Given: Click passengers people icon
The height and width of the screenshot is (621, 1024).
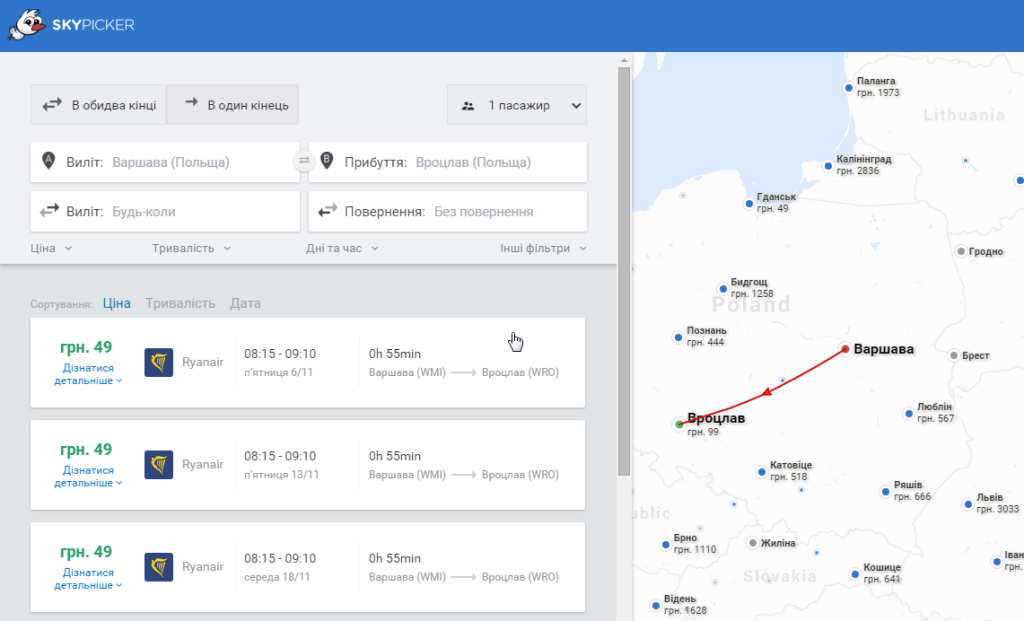Looking at the screenshot, I should point(468,105).
